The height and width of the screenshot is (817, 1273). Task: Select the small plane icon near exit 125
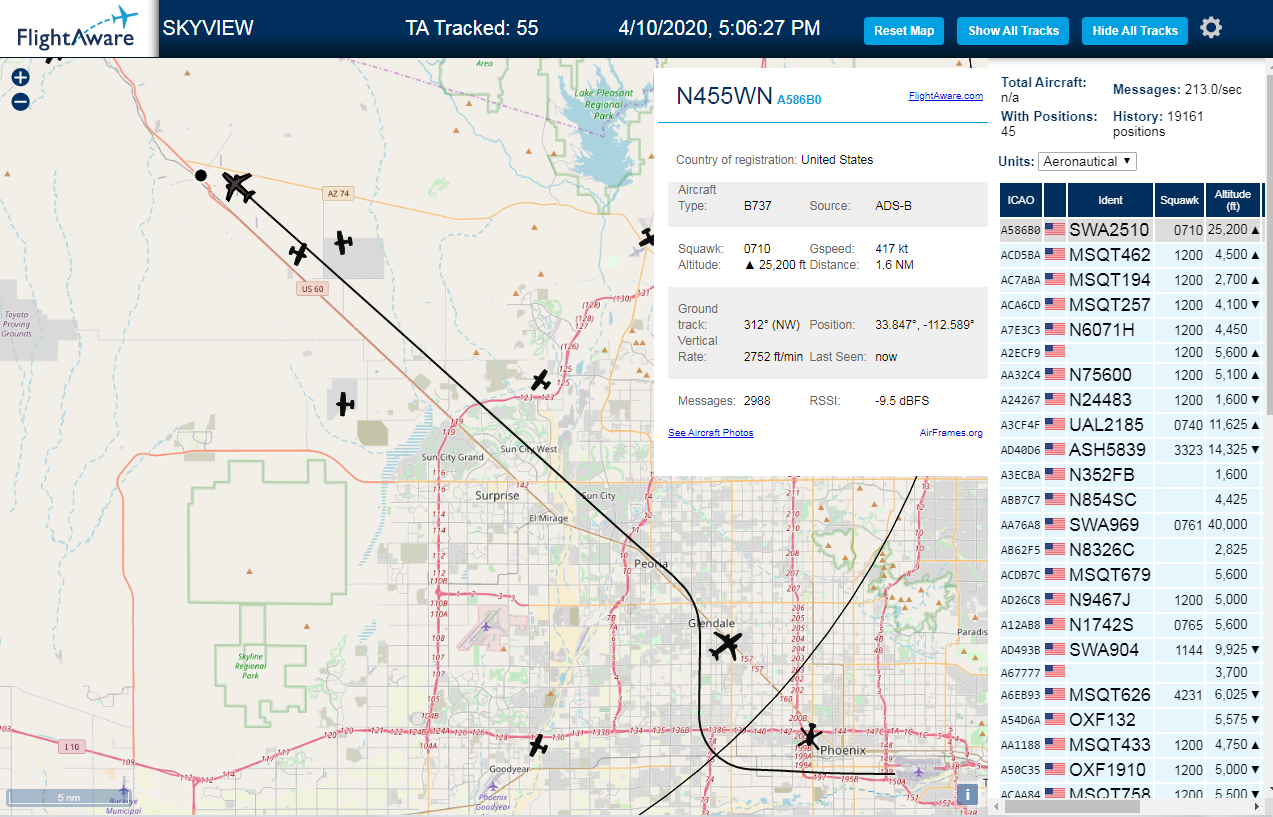540,380
